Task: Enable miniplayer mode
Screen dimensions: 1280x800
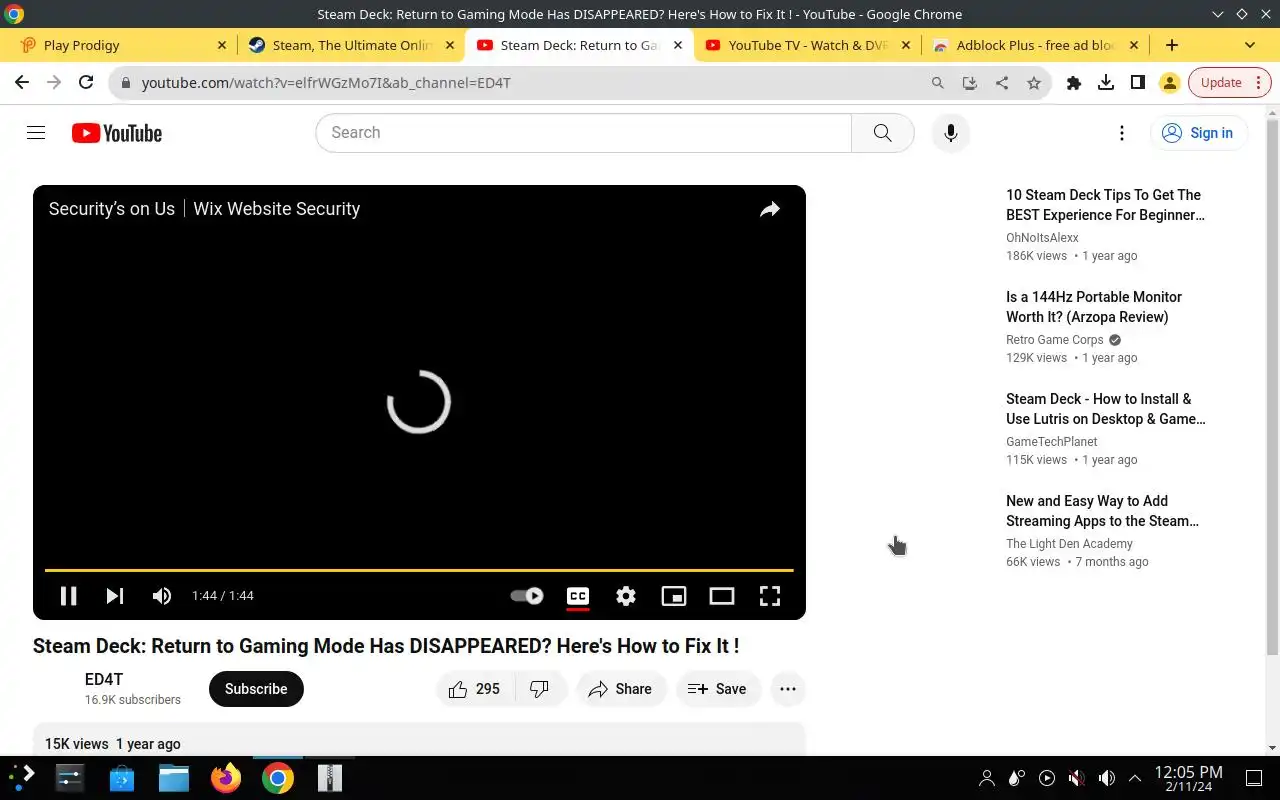Action: coord(674,596)
